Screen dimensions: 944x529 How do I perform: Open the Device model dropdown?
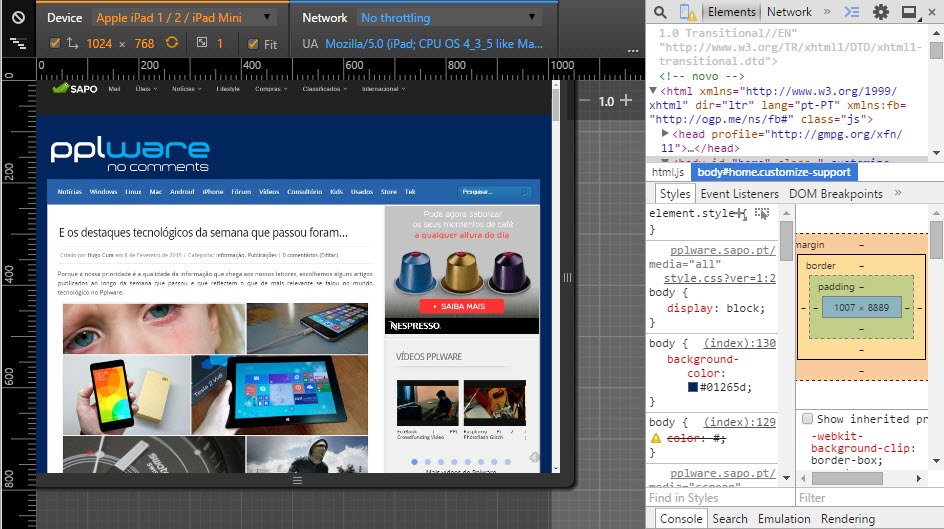coord(184,17)
